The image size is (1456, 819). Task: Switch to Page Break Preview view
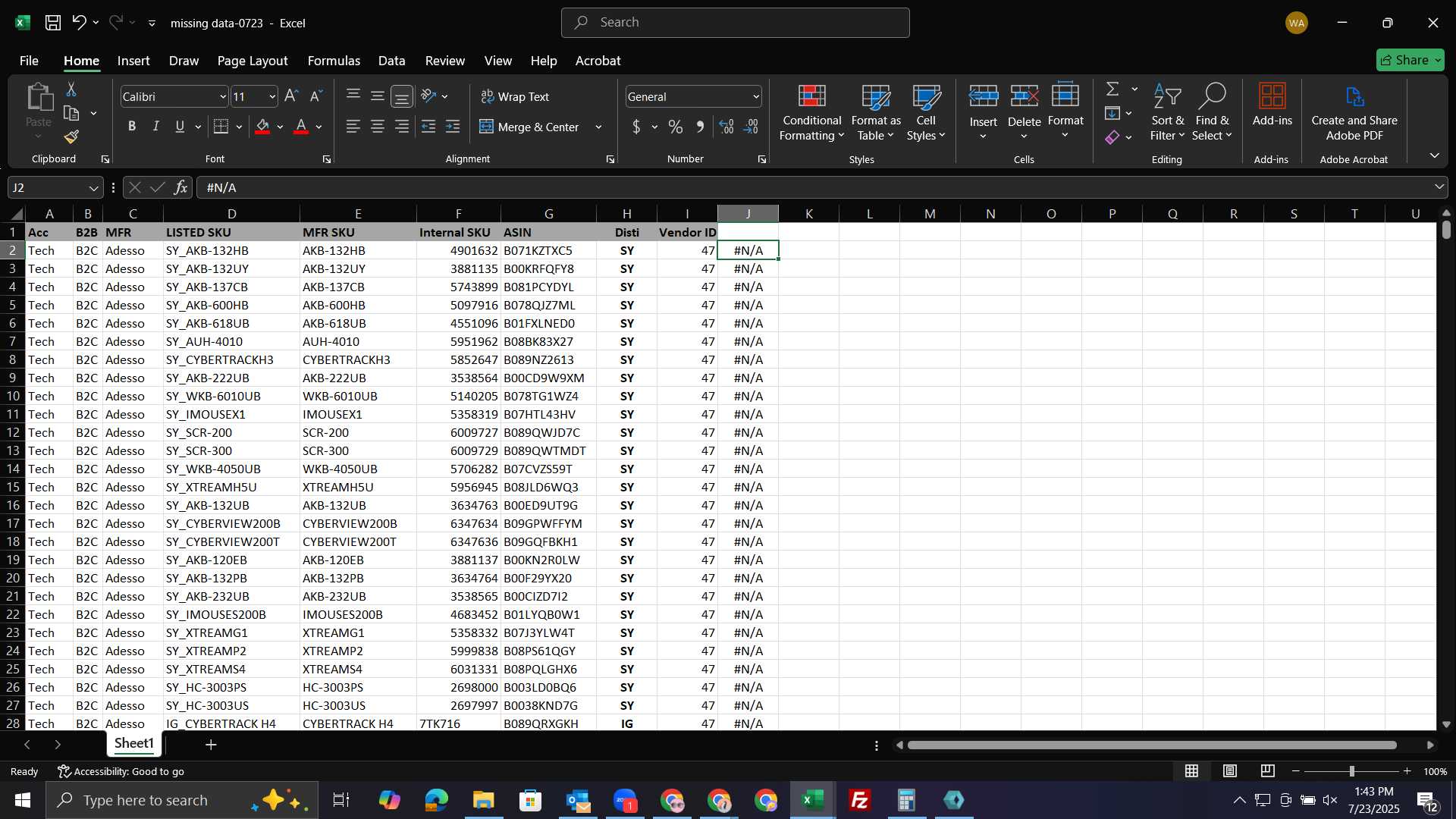point(1267,771)
